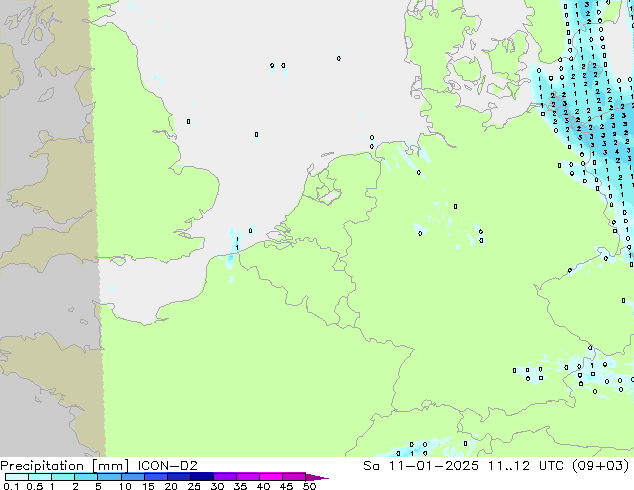The image size is (634, 490).
Task: Click the 5–10 mm legend color swatch
Action: [109, 477]
